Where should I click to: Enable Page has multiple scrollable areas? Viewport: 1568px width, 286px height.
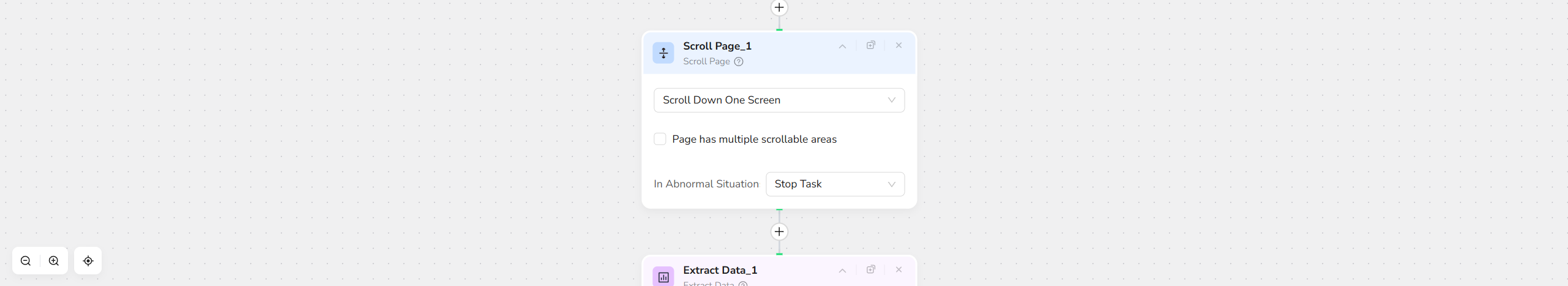(x=660, y=139)
